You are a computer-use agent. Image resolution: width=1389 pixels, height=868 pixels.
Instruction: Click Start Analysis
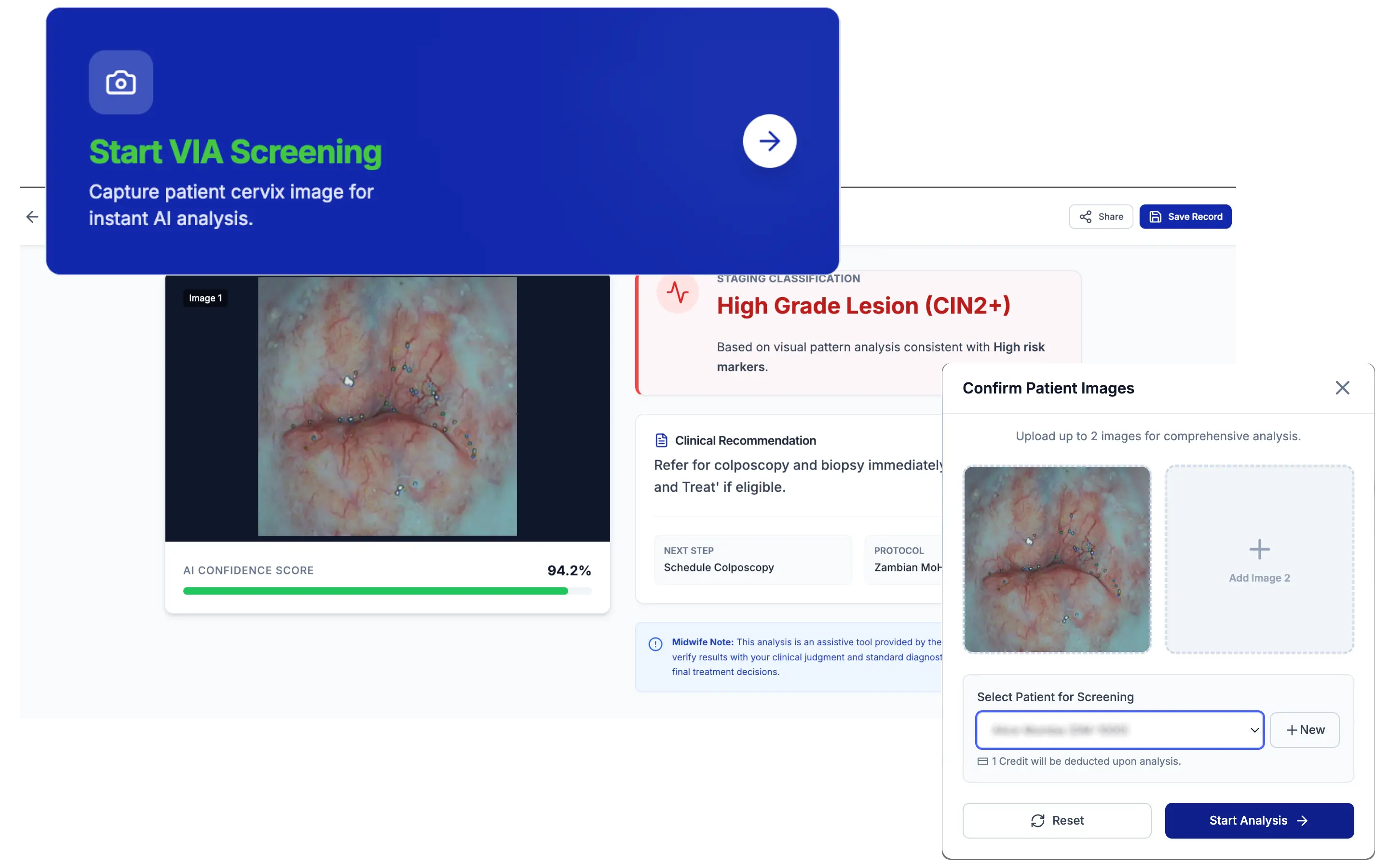(1259, 820)
